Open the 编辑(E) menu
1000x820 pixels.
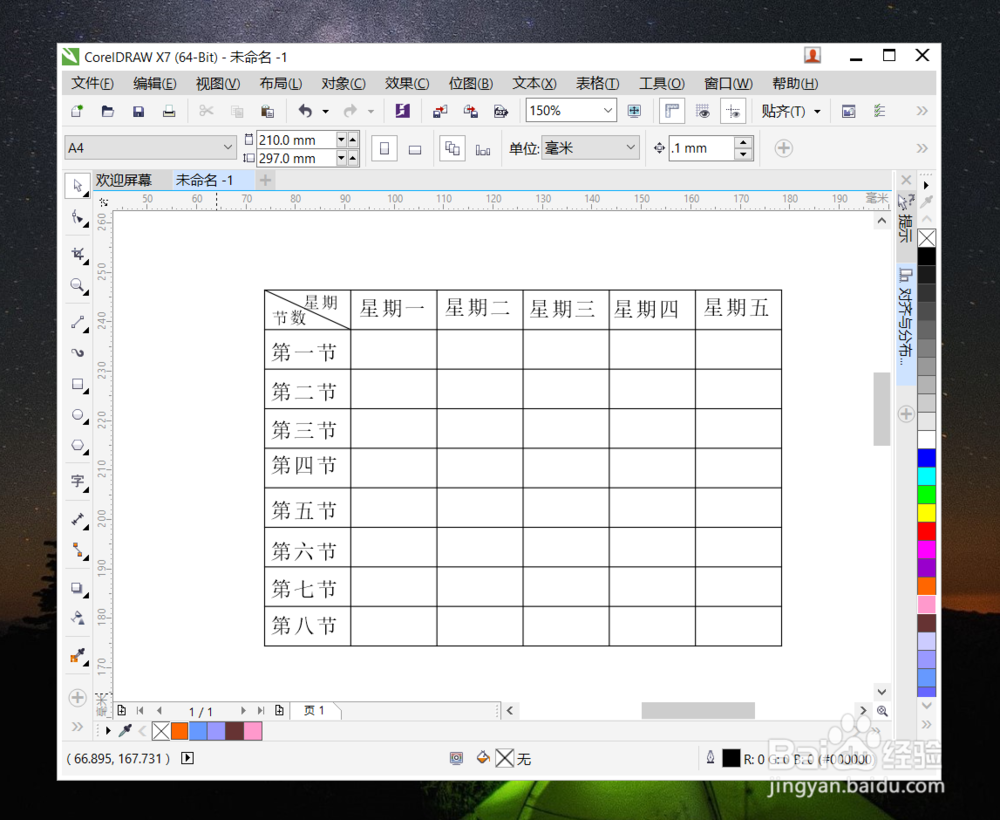[x=155, y=84]
